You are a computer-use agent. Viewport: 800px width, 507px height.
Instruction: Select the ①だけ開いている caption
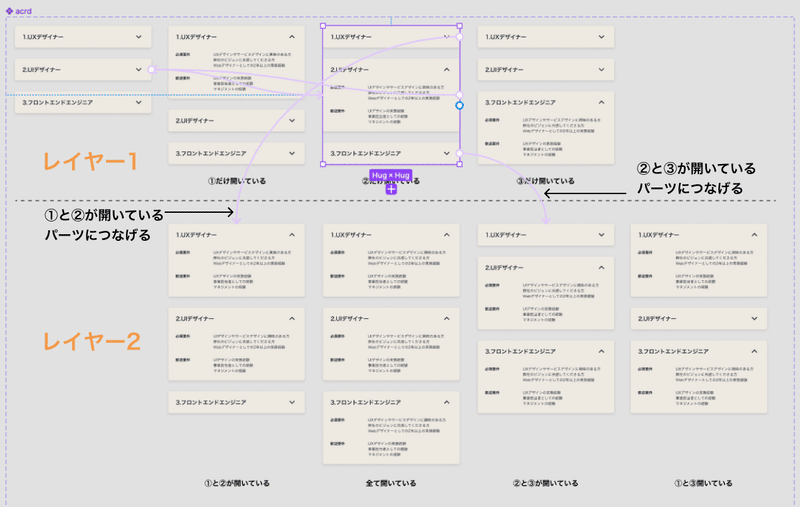[237, 181]
